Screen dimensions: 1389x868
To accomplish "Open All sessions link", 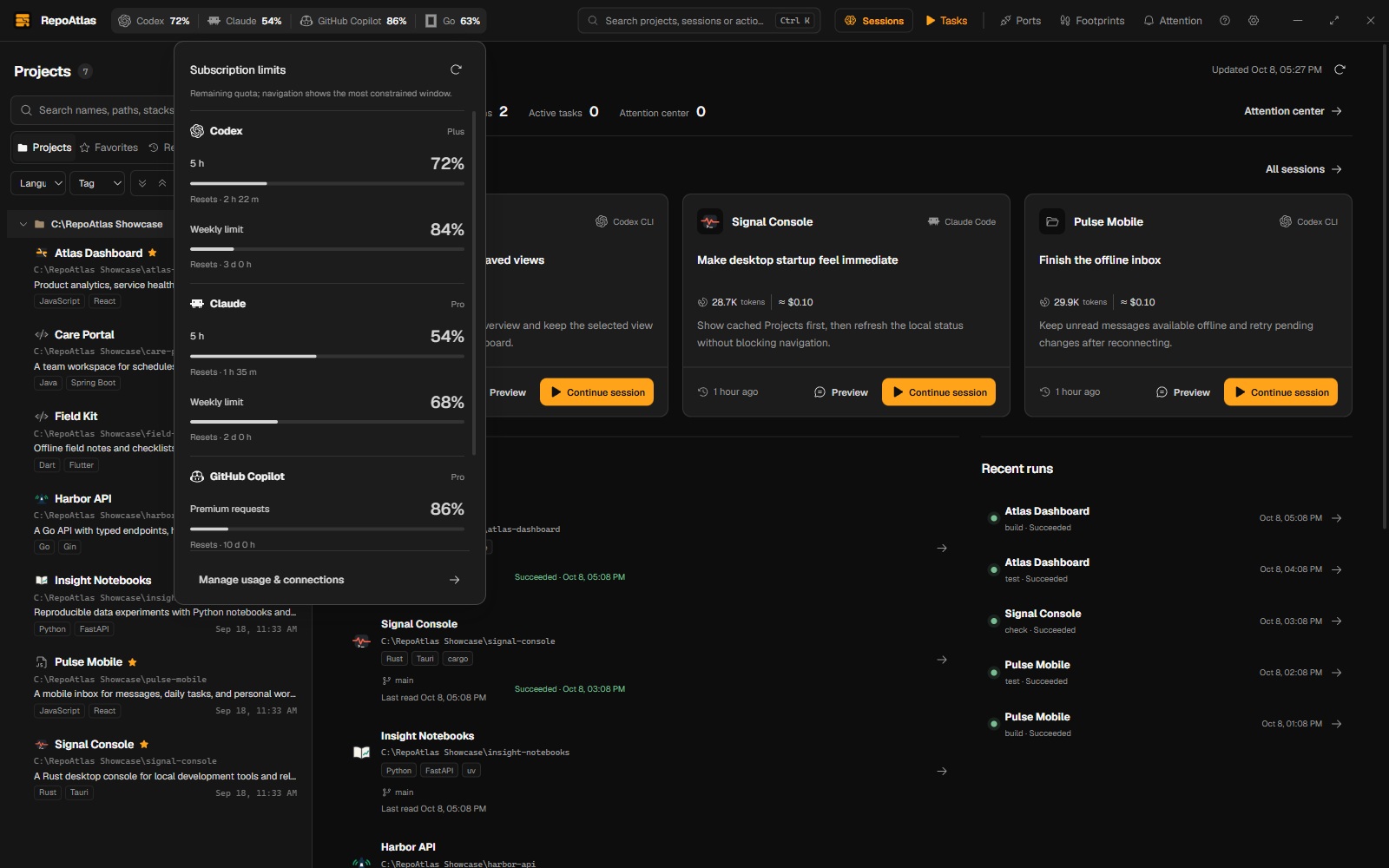I will point(1303,169).
